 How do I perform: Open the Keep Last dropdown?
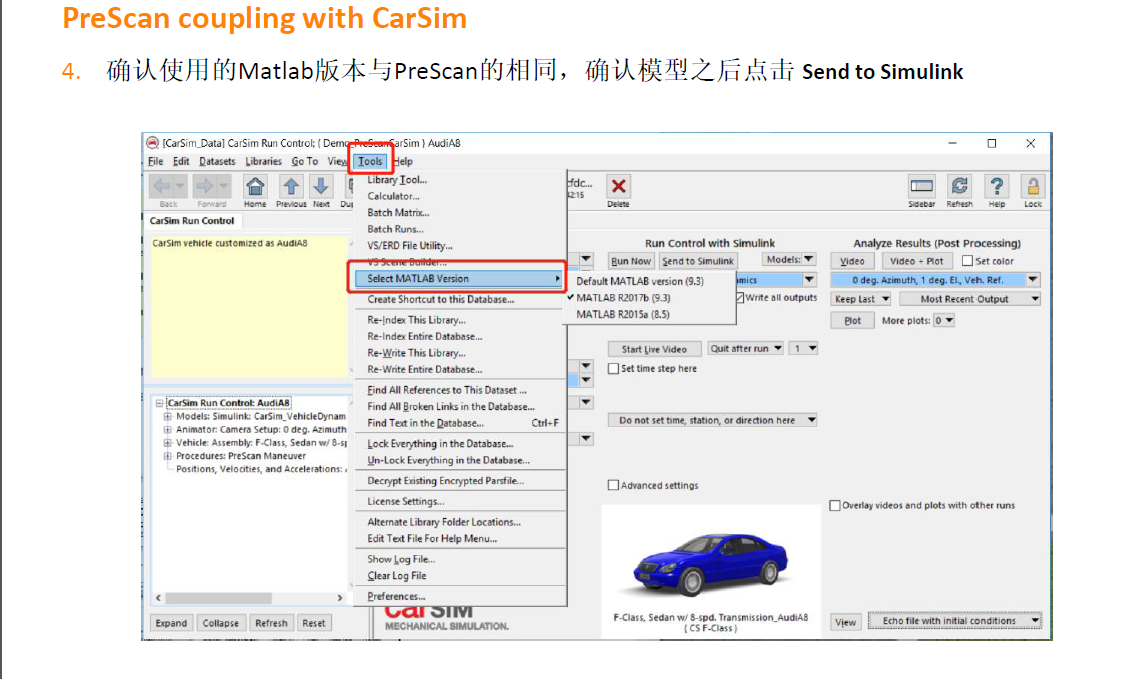click(860, 297)
